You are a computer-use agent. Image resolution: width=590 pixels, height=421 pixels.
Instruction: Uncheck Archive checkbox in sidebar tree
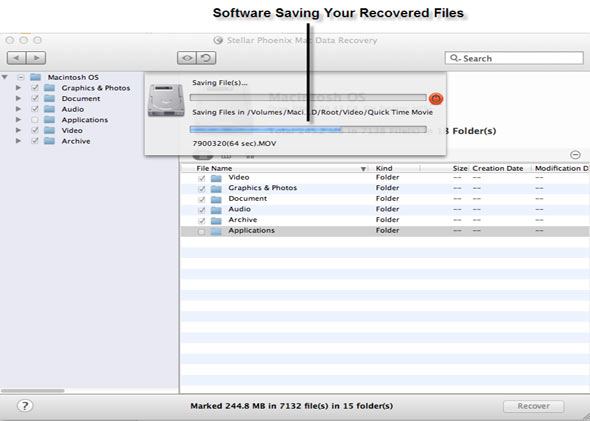(35, 141)
